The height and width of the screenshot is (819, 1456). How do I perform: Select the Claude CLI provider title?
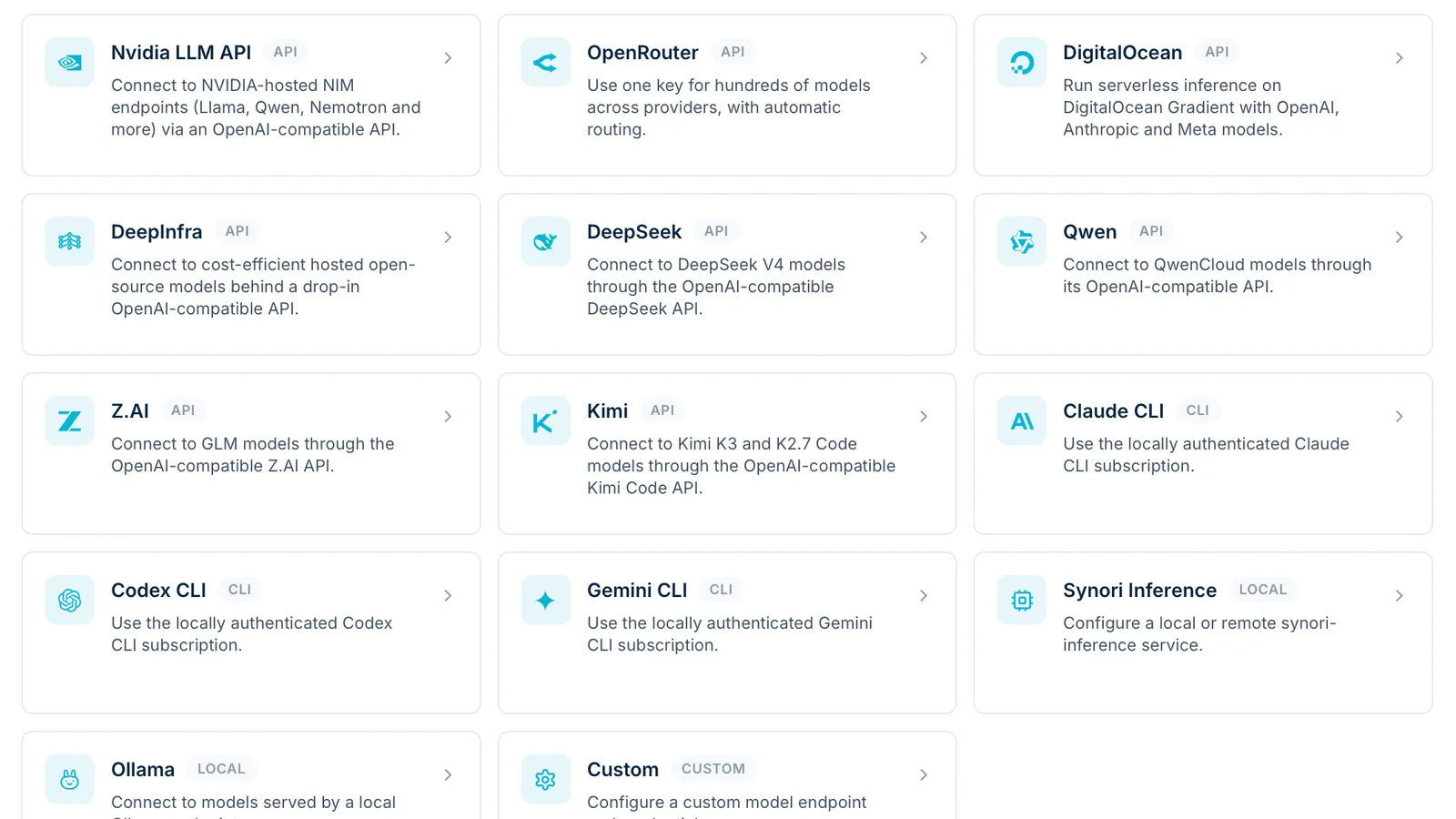pyautogui.click(x=1114, y=411)
